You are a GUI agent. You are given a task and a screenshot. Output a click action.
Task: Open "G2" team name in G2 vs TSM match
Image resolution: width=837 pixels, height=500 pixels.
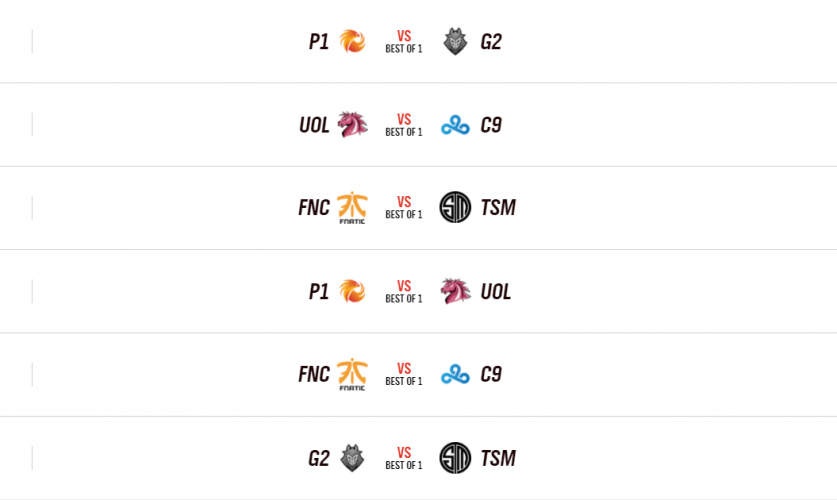click(x=319, y=459)
